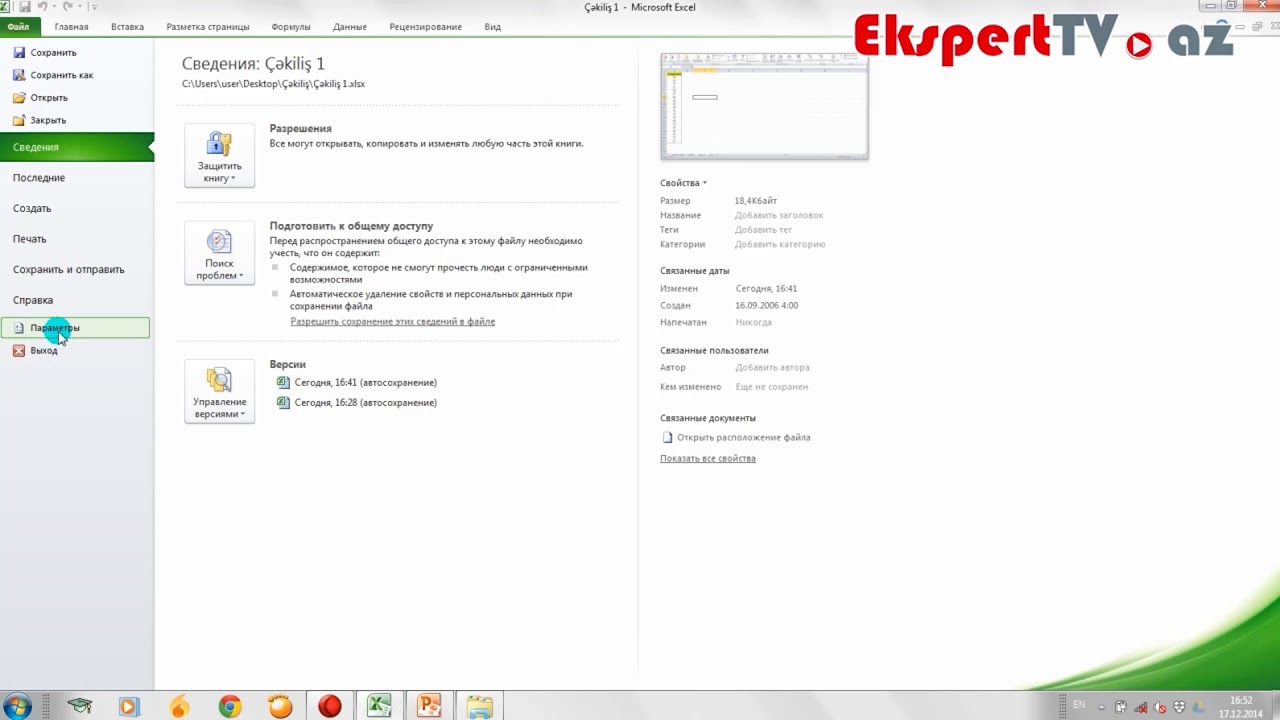The image size is (1280, 720).
Task: Click the Redo arrow in the title bar
Action: [x=68, y=7]
